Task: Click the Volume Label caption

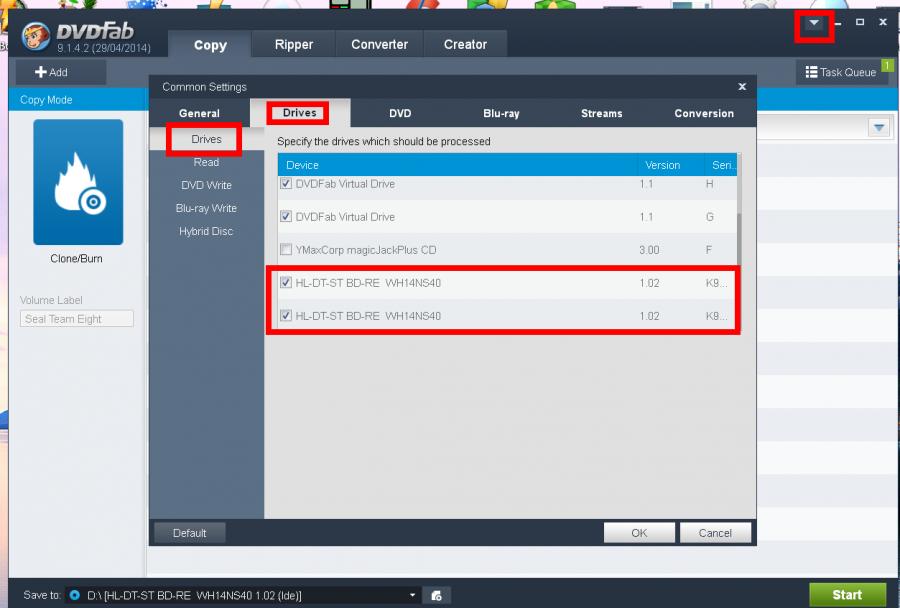Action: tap(51, 300)
